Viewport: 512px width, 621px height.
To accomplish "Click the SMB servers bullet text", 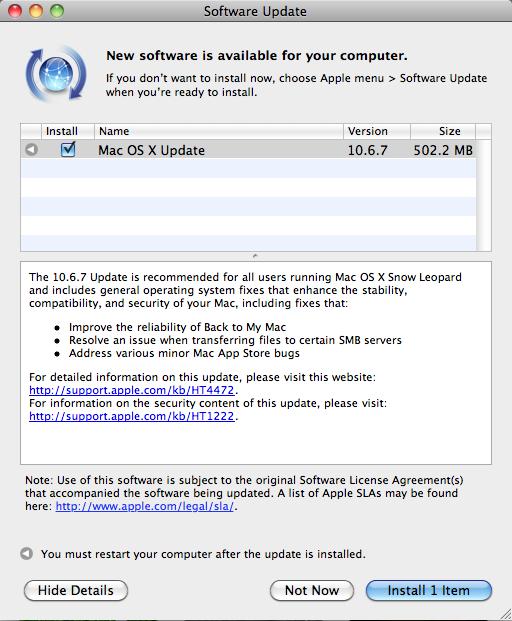I will tap(235, 340).
